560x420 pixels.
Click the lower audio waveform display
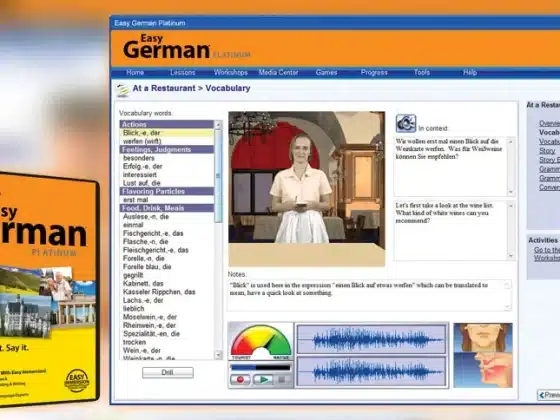coord(371,371)
